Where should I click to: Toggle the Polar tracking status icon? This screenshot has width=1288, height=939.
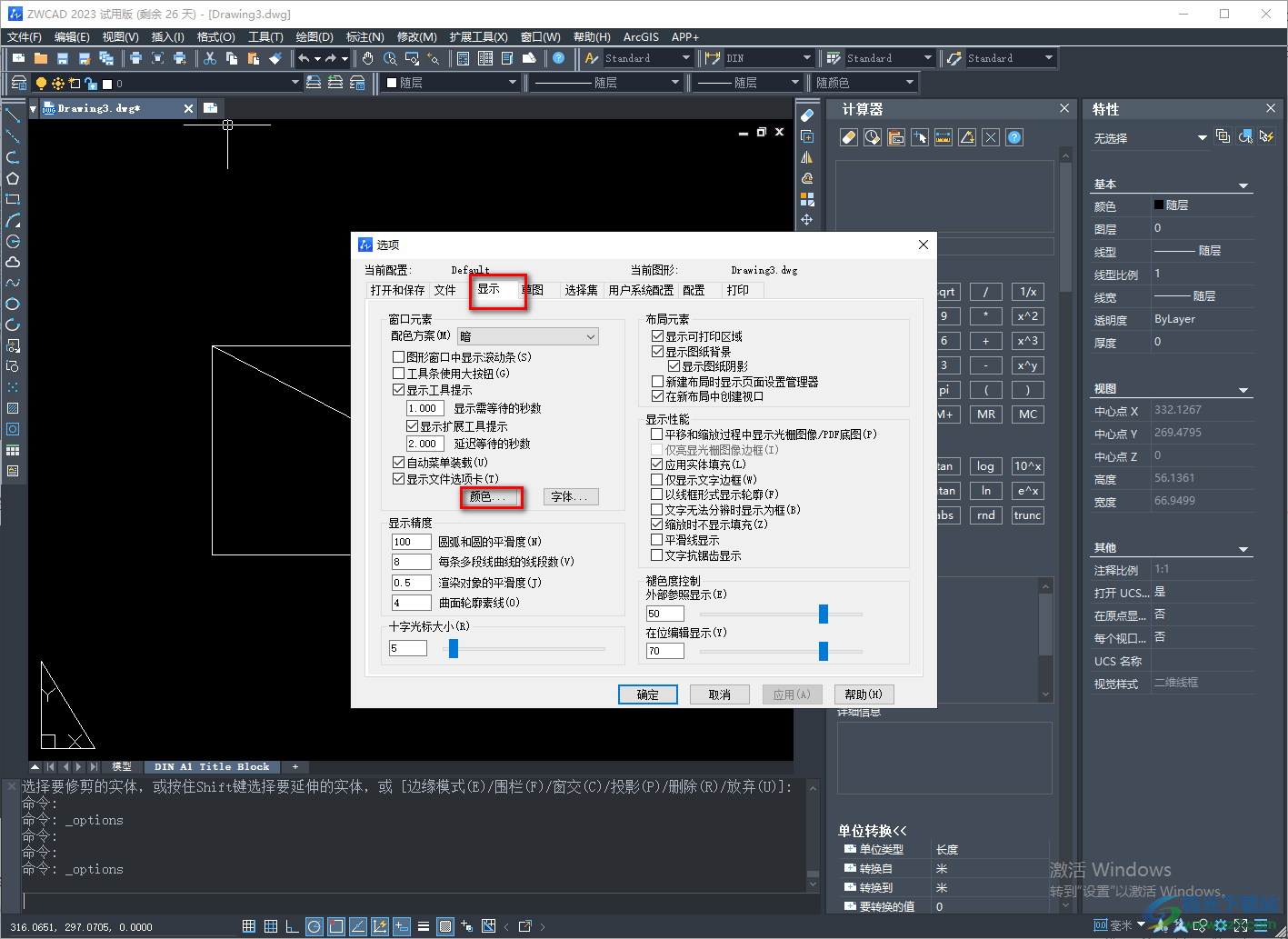tap(315, 926)
